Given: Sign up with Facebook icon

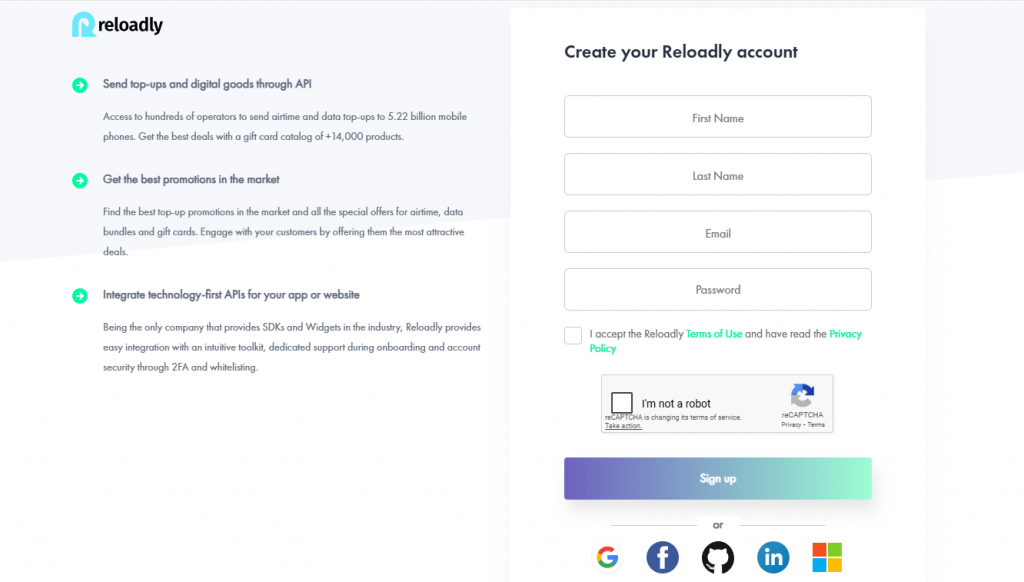Looking at the screenshot, I should click(x=662, y=557).
